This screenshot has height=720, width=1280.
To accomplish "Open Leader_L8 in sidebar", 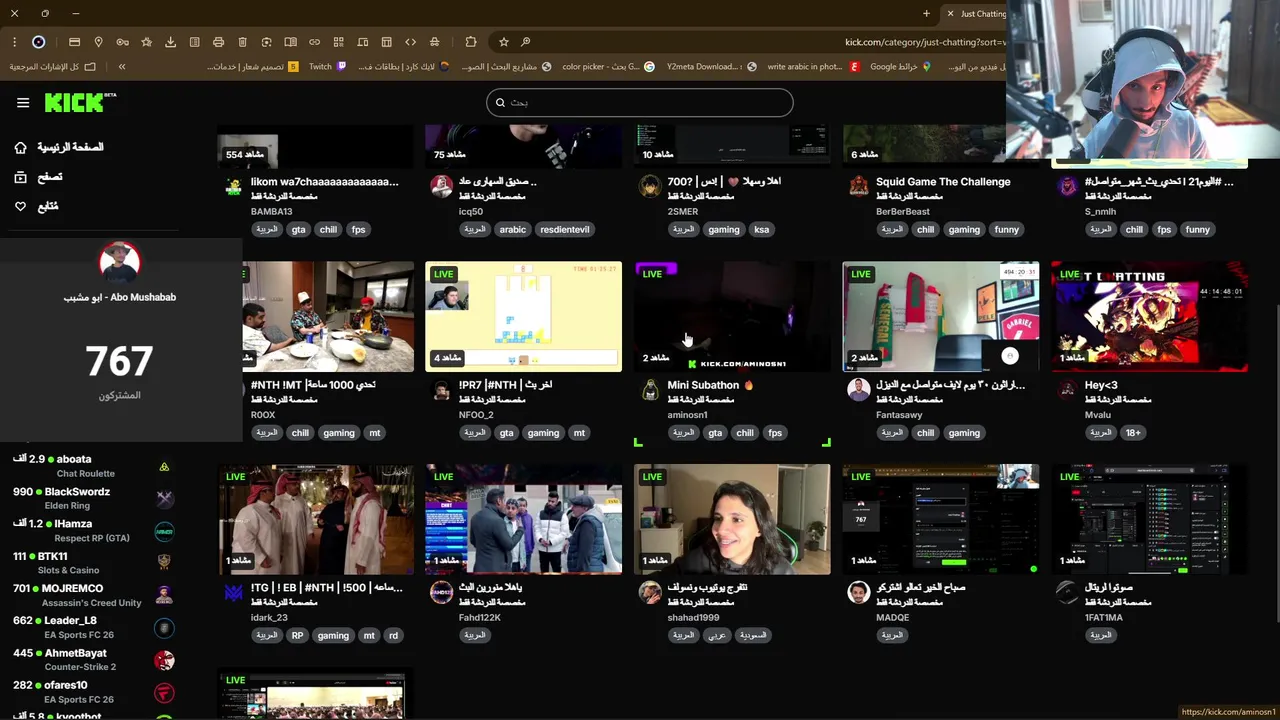I will [92, 627].
